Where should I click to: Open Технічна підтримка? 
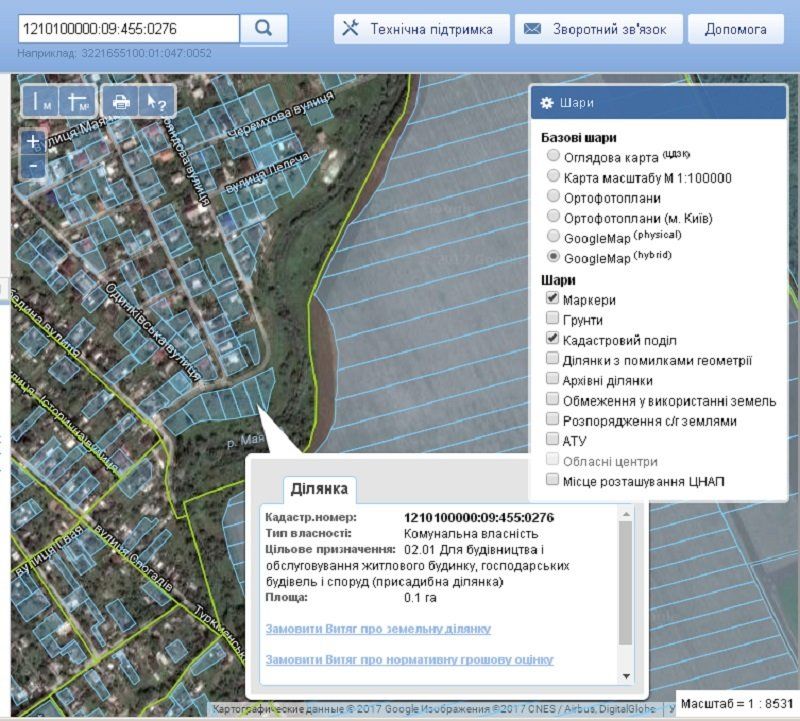pos(421,29)
